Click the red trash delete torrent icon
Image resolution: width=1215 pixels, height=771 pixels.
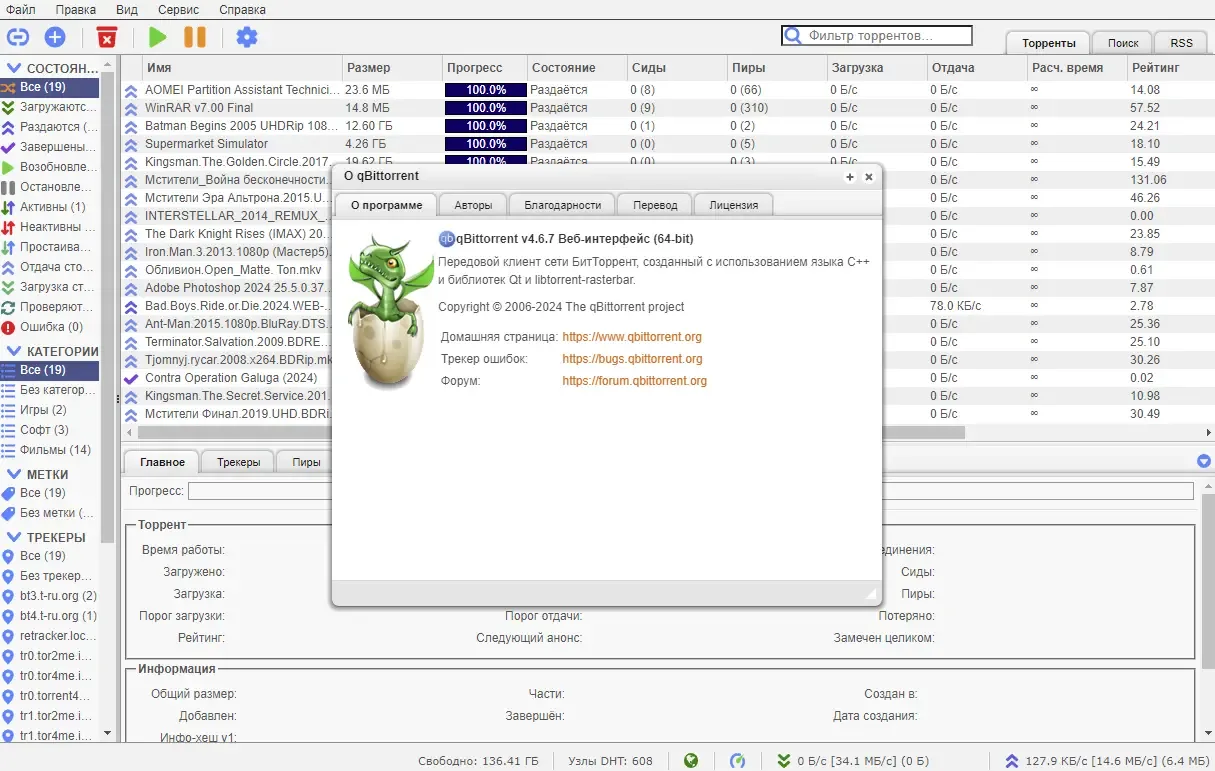coord(106,37)
